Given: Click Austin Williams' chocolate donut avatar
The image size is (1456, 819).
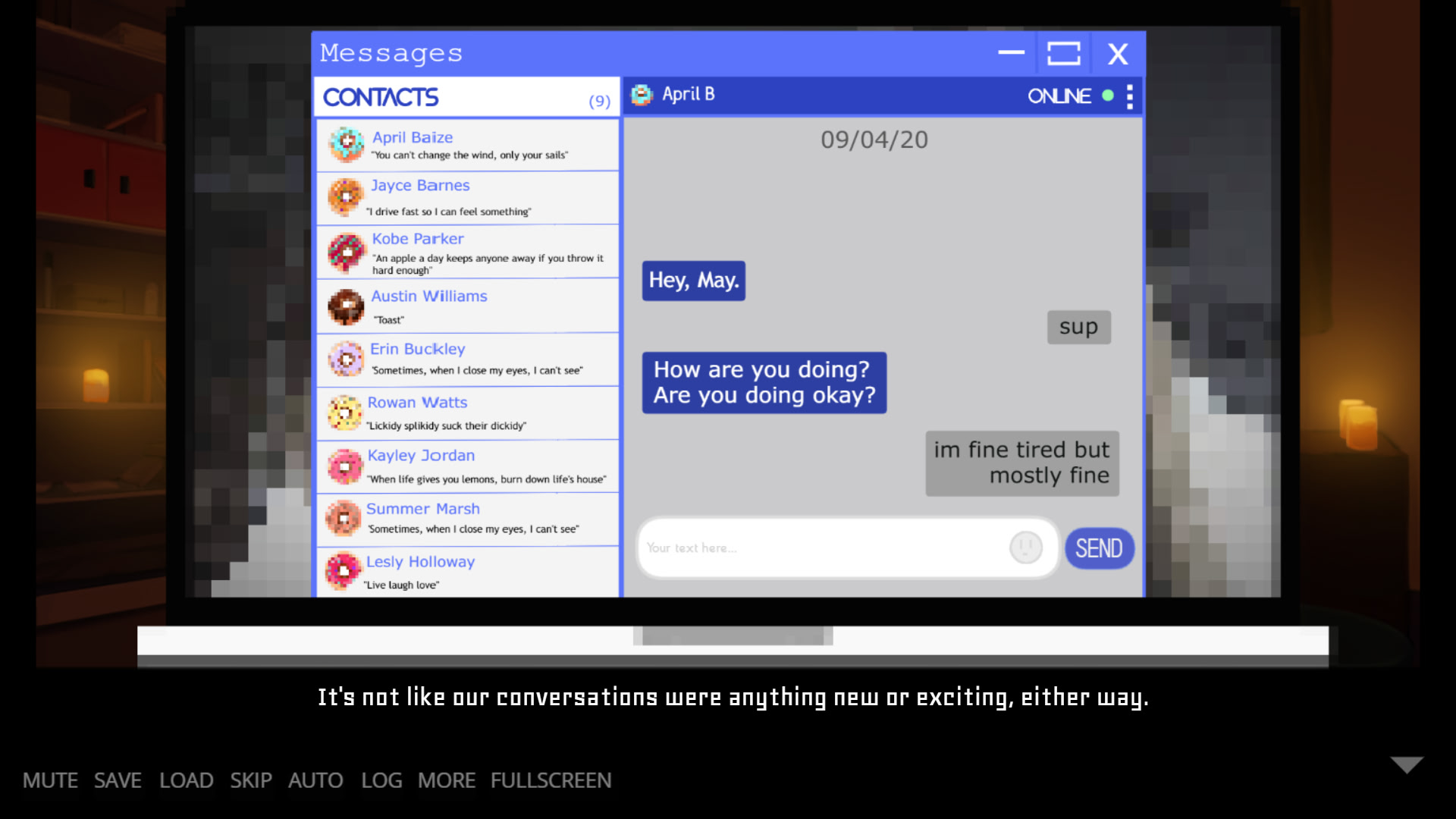Looking at the screenshot, I should [346, 306].
